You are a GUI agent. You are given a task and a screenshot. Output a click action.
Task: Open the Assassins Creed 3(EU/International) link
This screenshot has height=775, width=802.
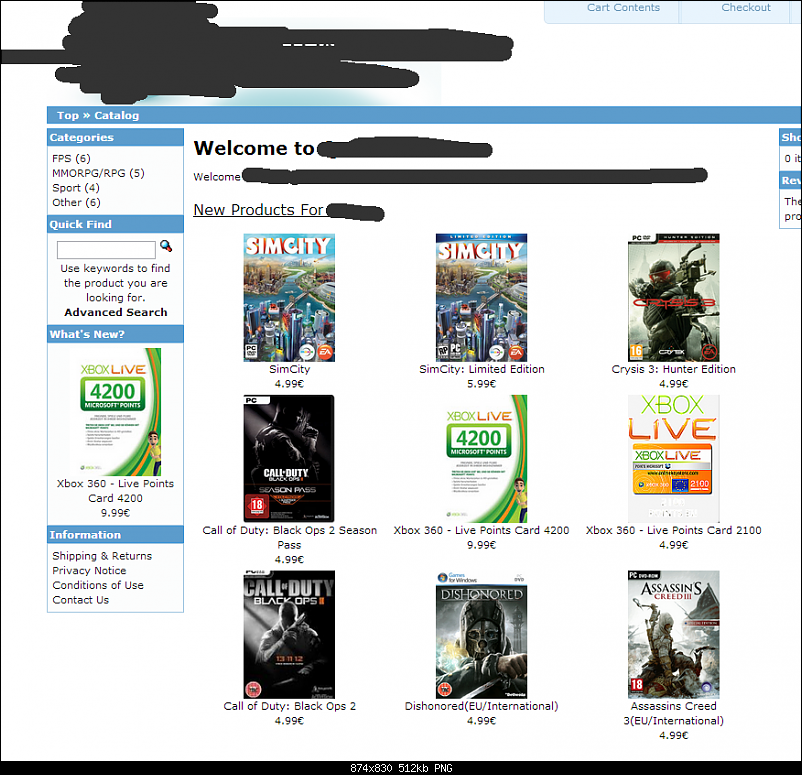coord(674,714)
